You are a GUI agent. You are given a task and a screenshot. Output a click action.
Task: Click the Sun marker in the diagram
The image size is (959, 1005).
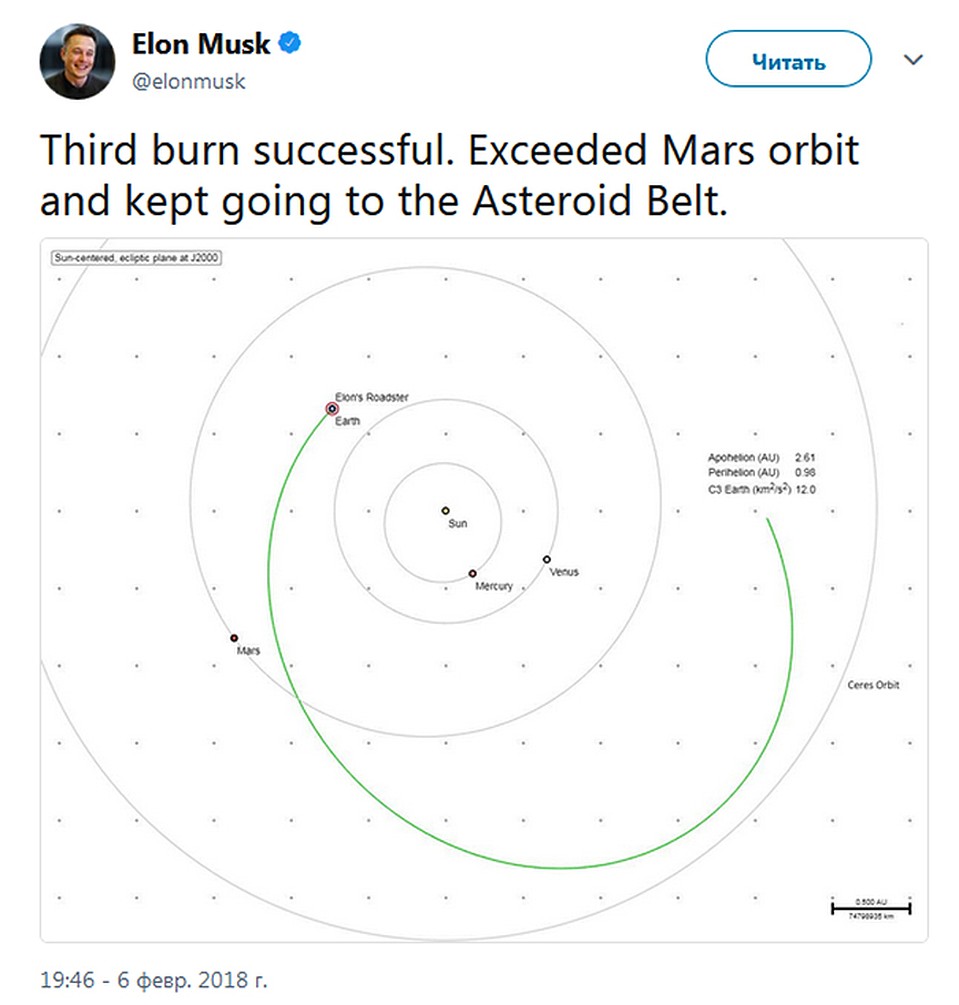pyautogui.click(x=446, y=511)
